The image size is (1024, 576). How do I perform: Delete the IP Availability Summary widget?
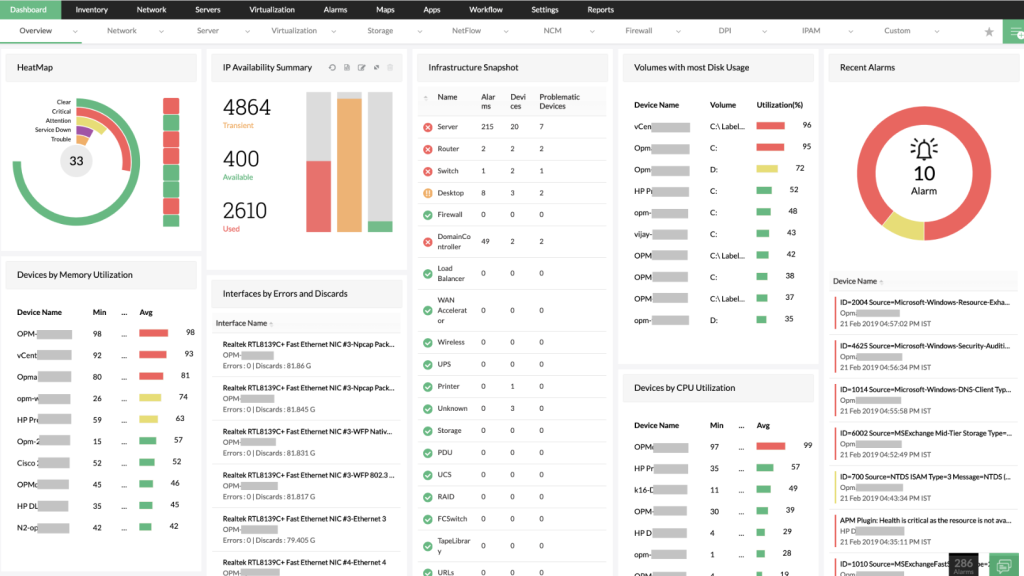390,67
